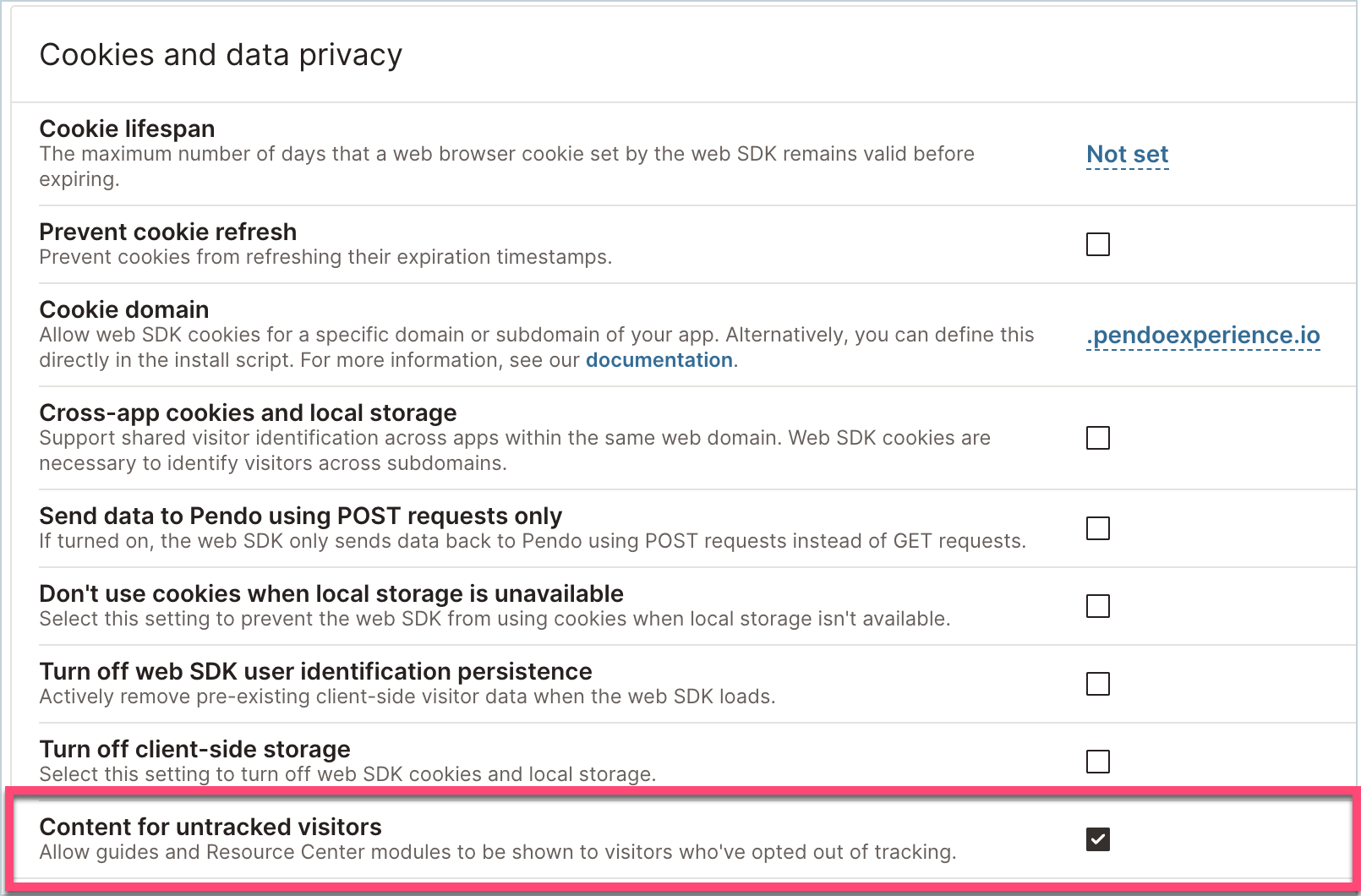Enable the Turn off client-side storage checkbox

click(1097, 762)
